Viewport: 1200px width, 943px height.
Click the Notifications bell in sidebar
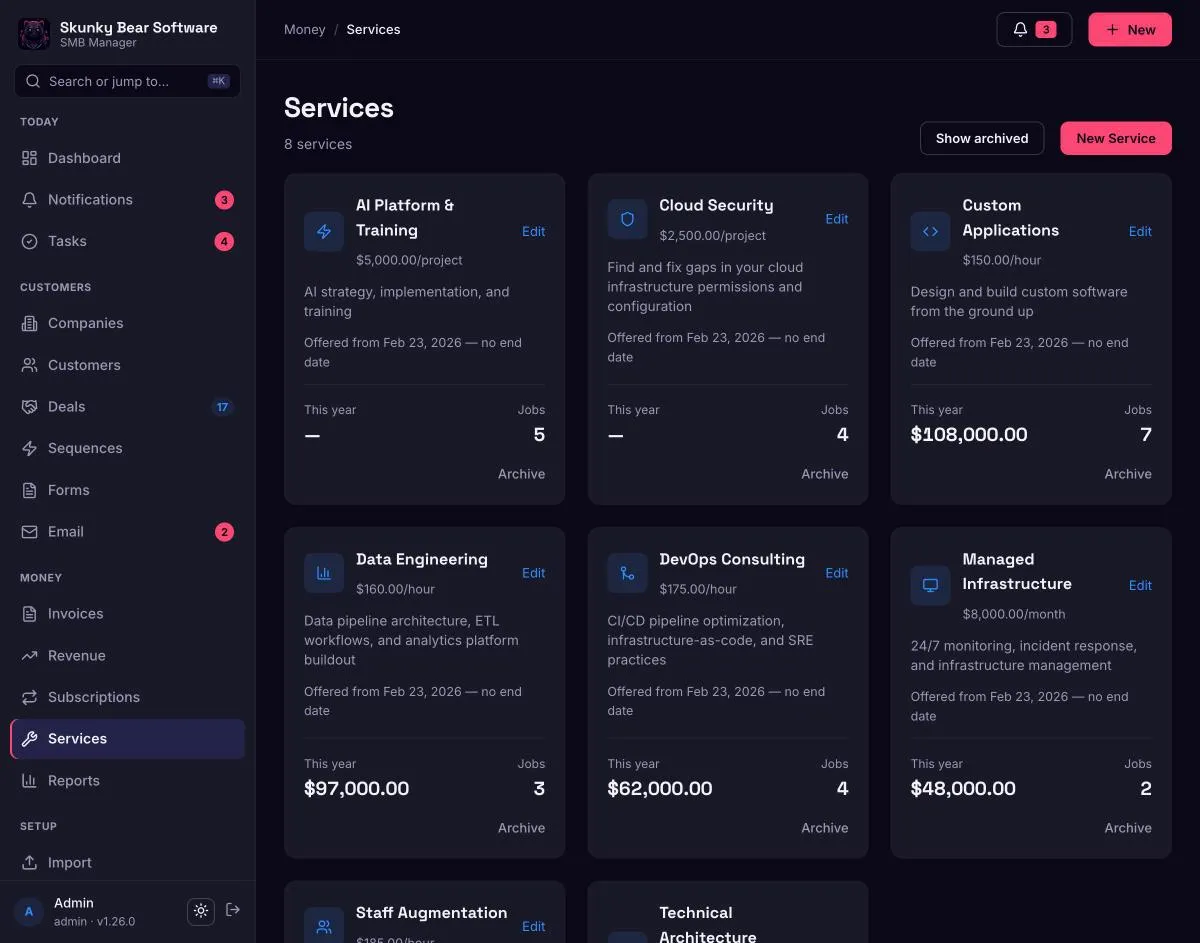pyautogui.click(x=29, y=200)
